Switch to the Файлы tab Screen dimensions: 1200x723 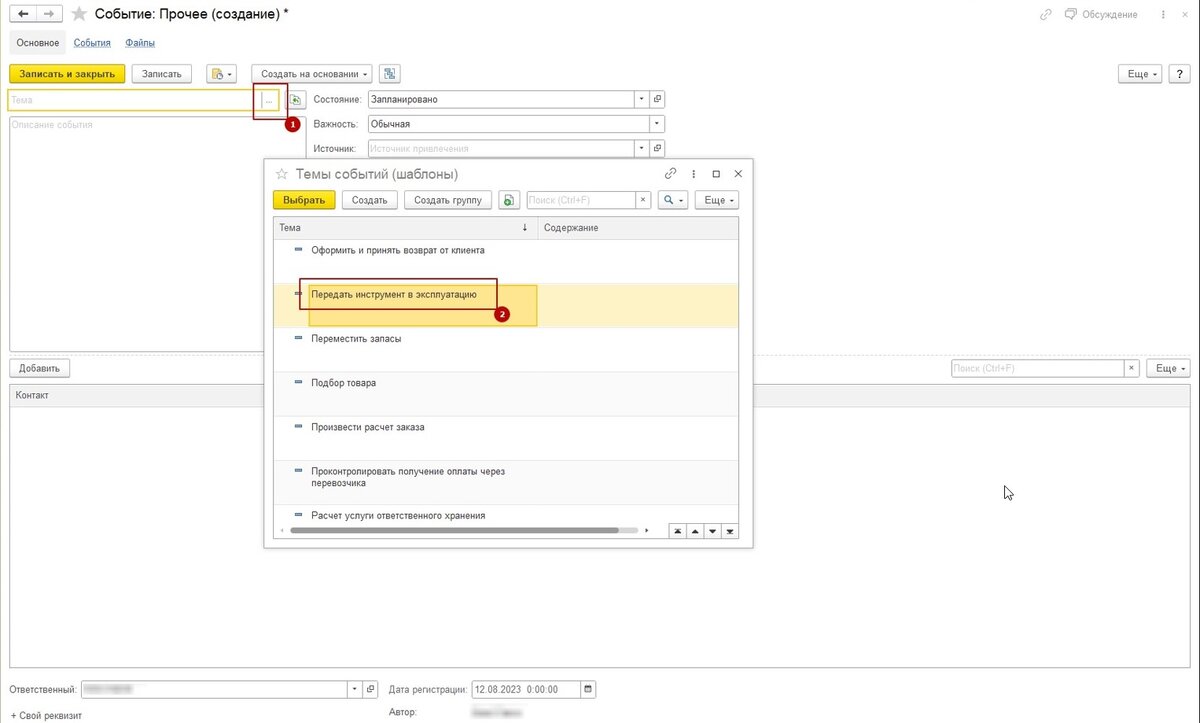coord(140,43)
